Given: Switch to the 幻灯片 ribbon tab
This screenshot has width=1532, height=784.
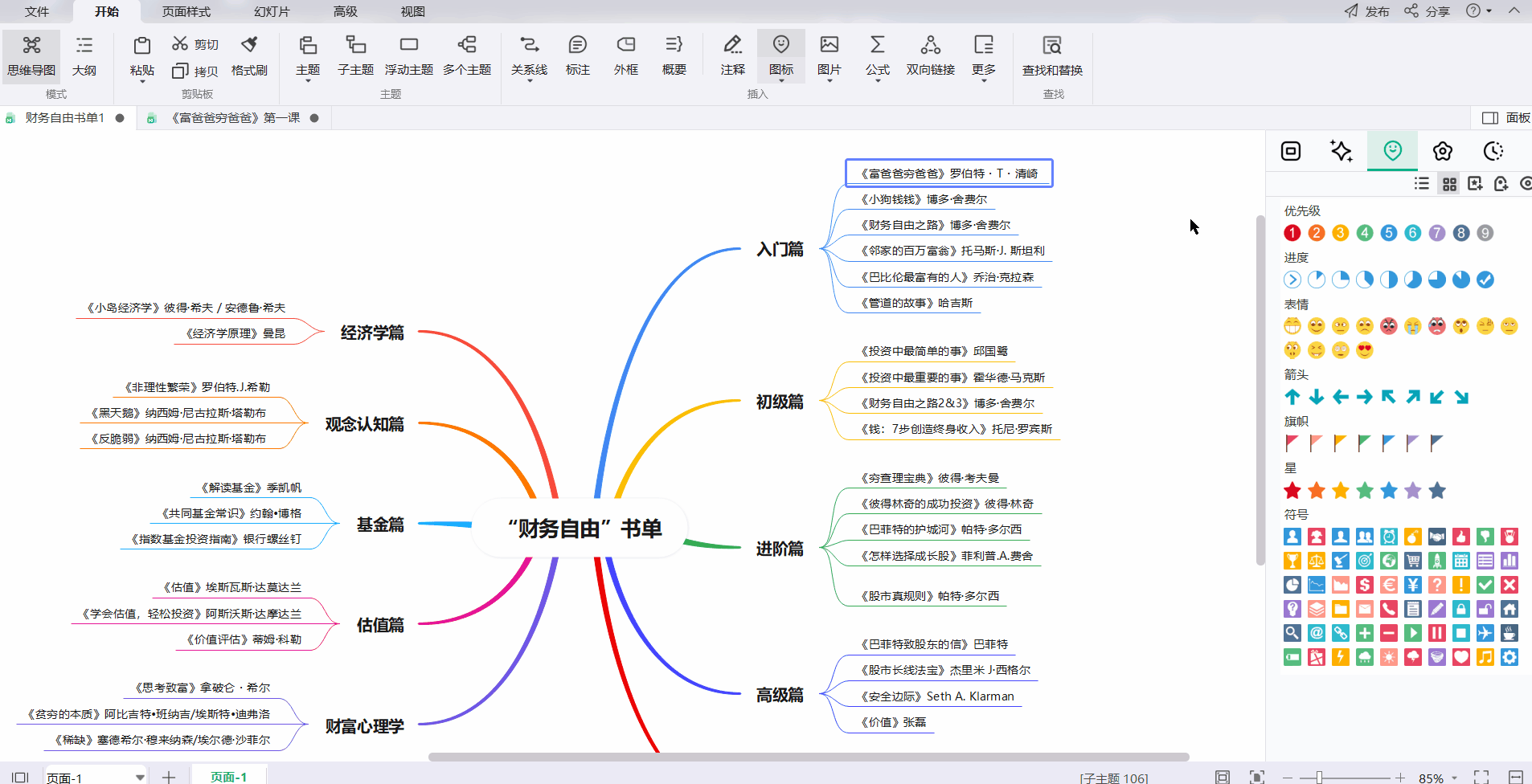Looking at the screenshot, I should tap(272, 11).
